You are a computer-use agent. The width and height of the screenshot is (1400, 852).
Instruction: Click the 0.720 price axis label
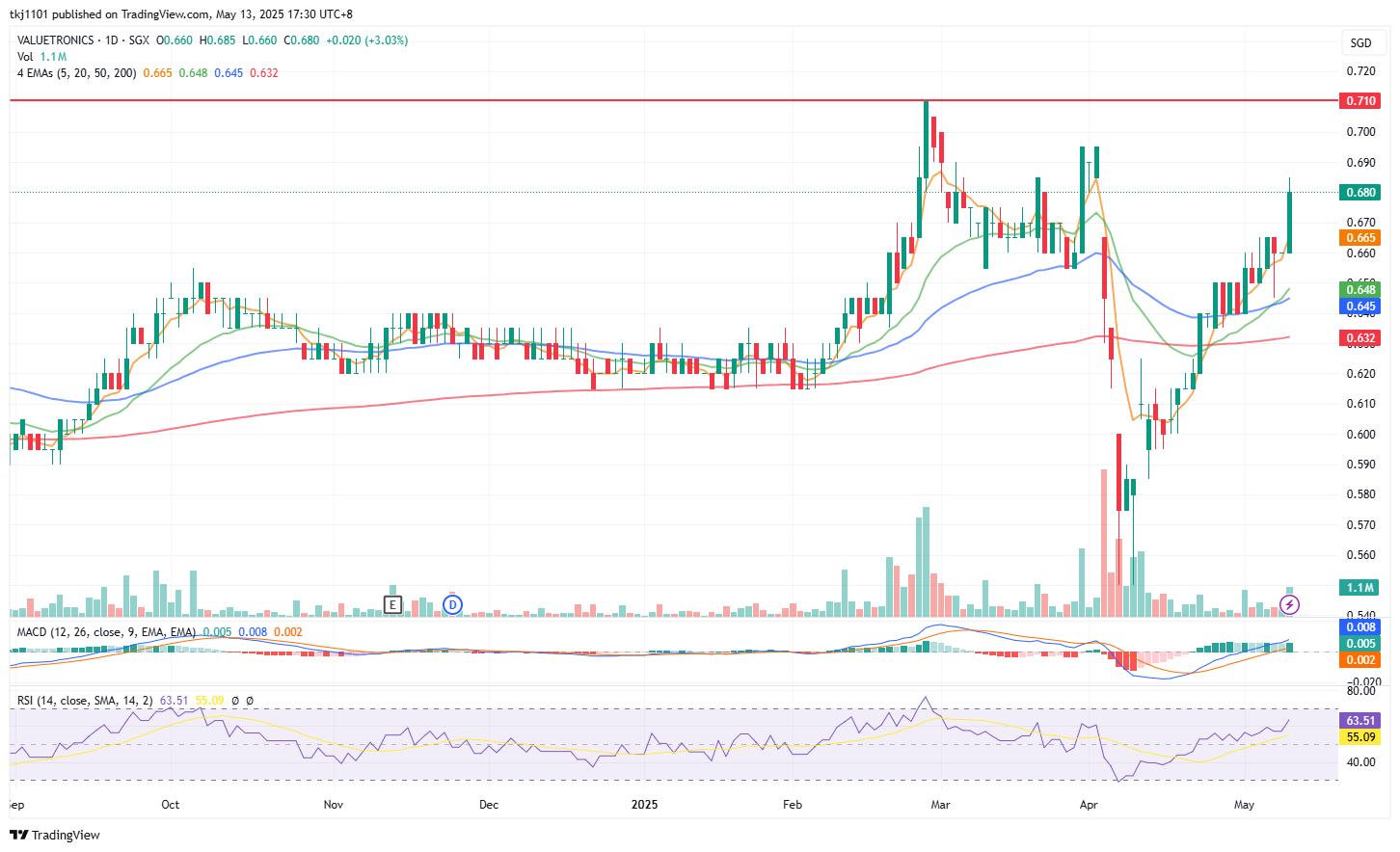(x=1360, y=70)
